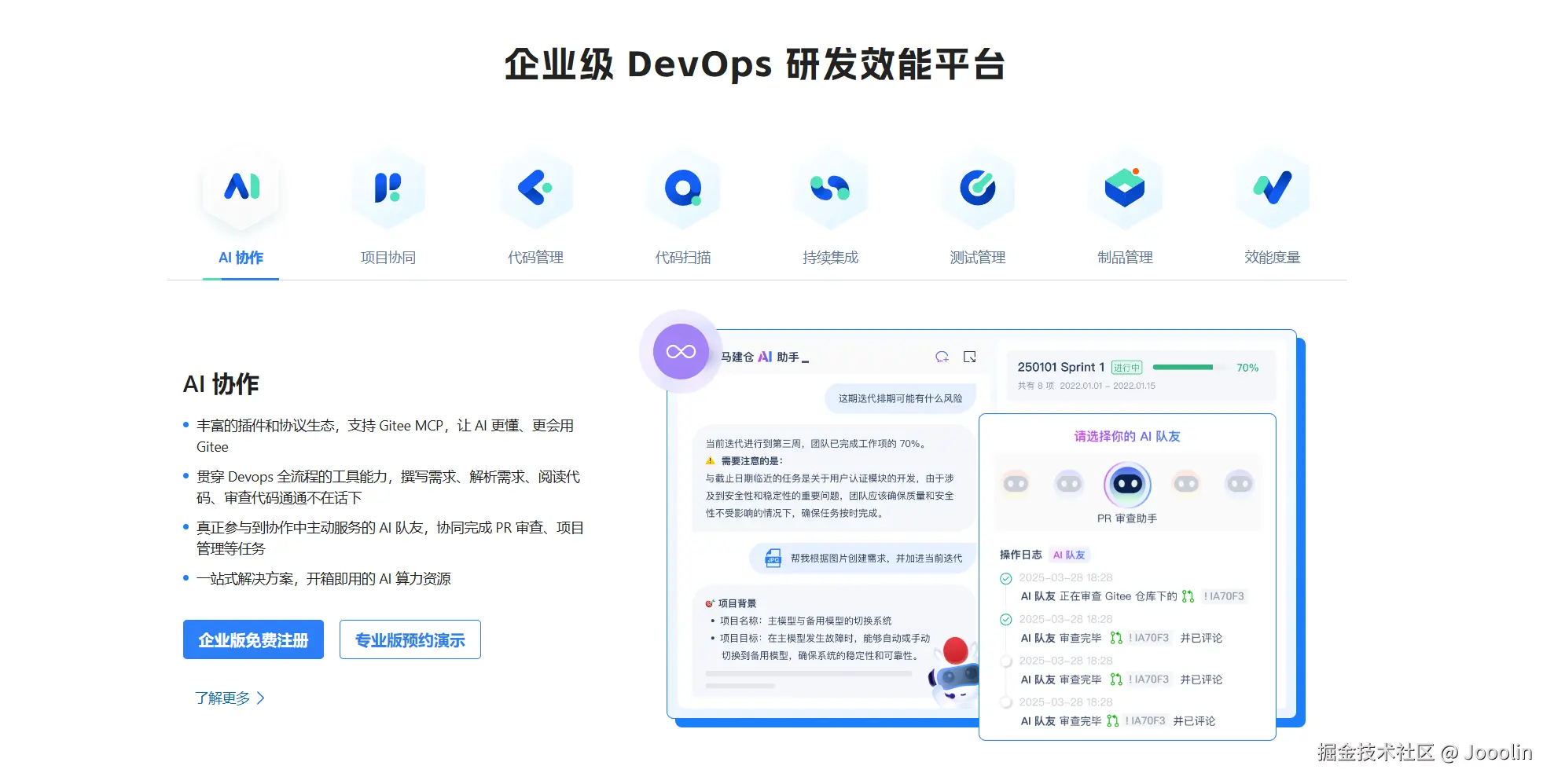Click the chat bubble 这期迭代排期可能有什么风险
The width and height of the screenshot is (1554, 784).
pos(900,398)
